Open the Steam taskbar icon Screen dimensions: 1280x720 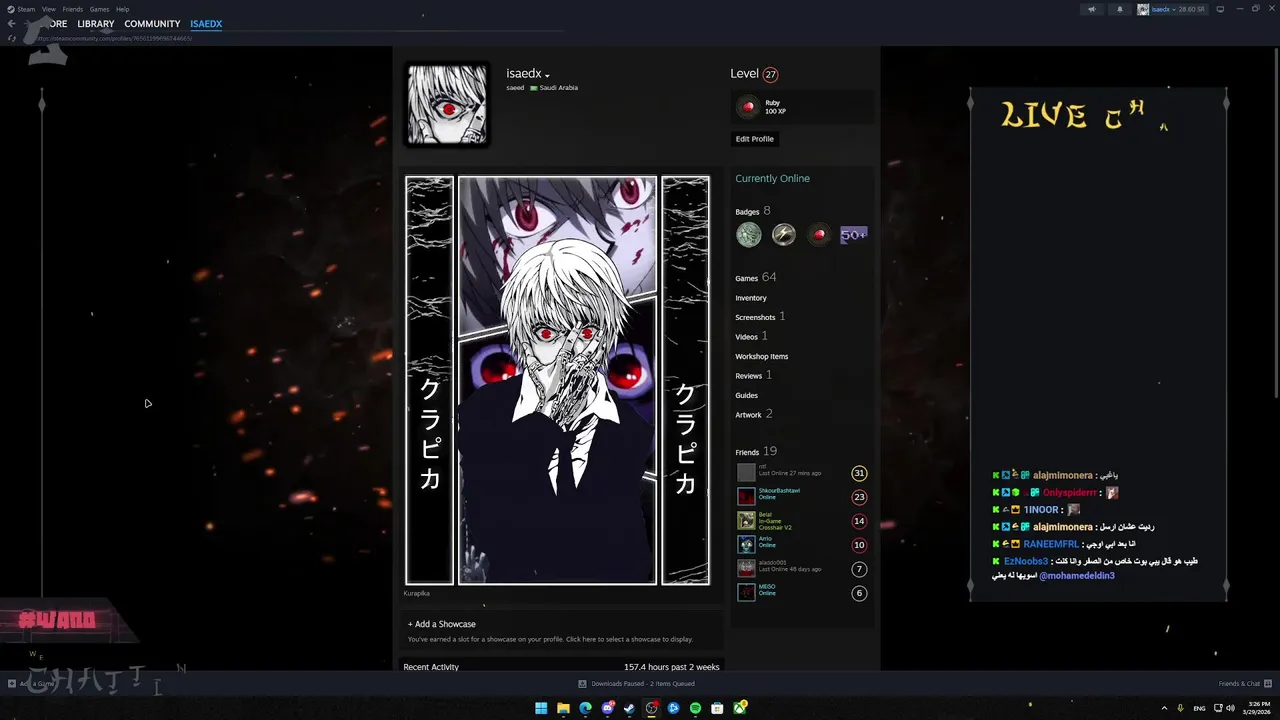pos(629,708)
